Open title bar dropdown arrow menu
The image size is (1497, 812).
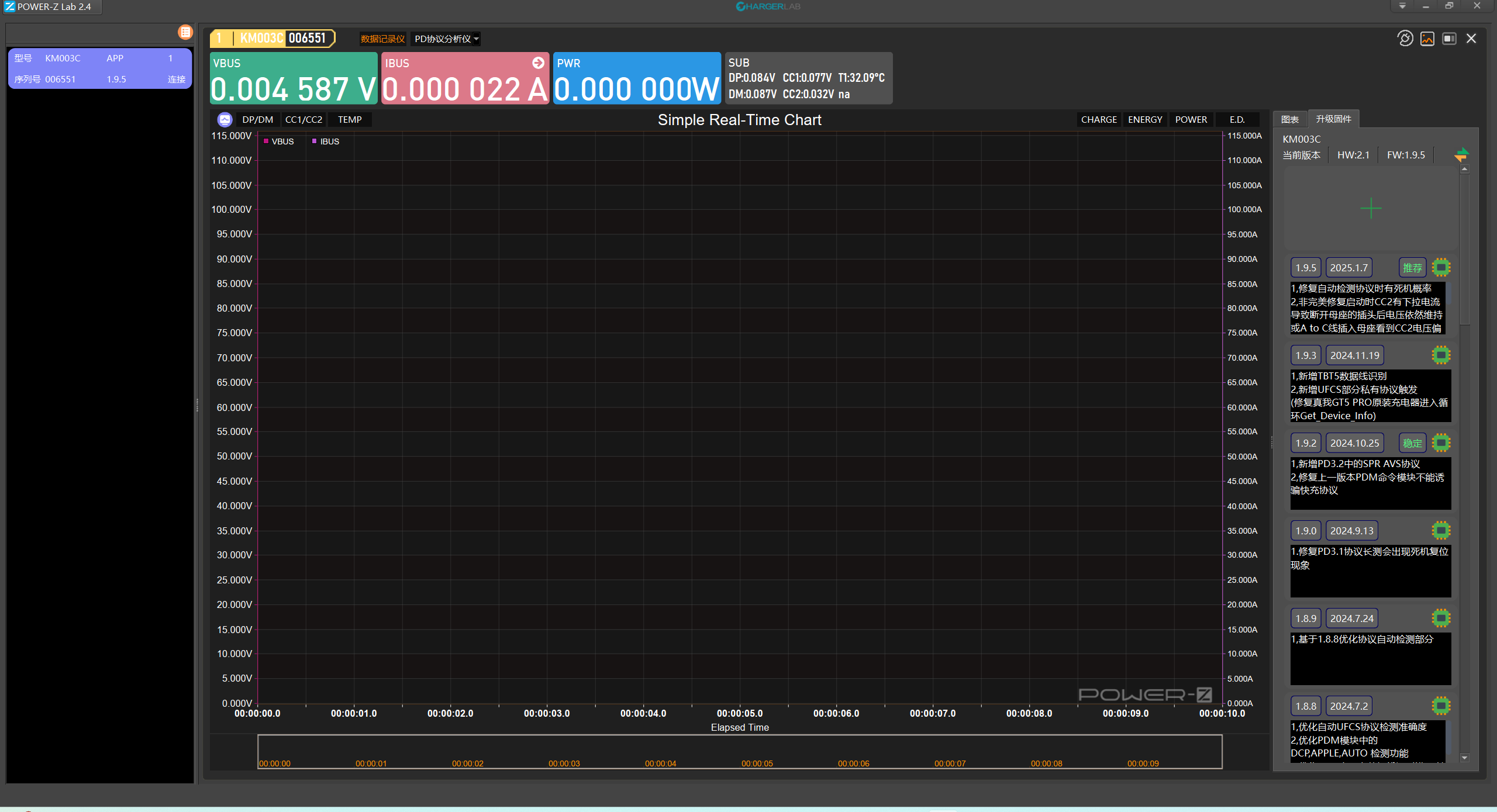[1402, 6]
